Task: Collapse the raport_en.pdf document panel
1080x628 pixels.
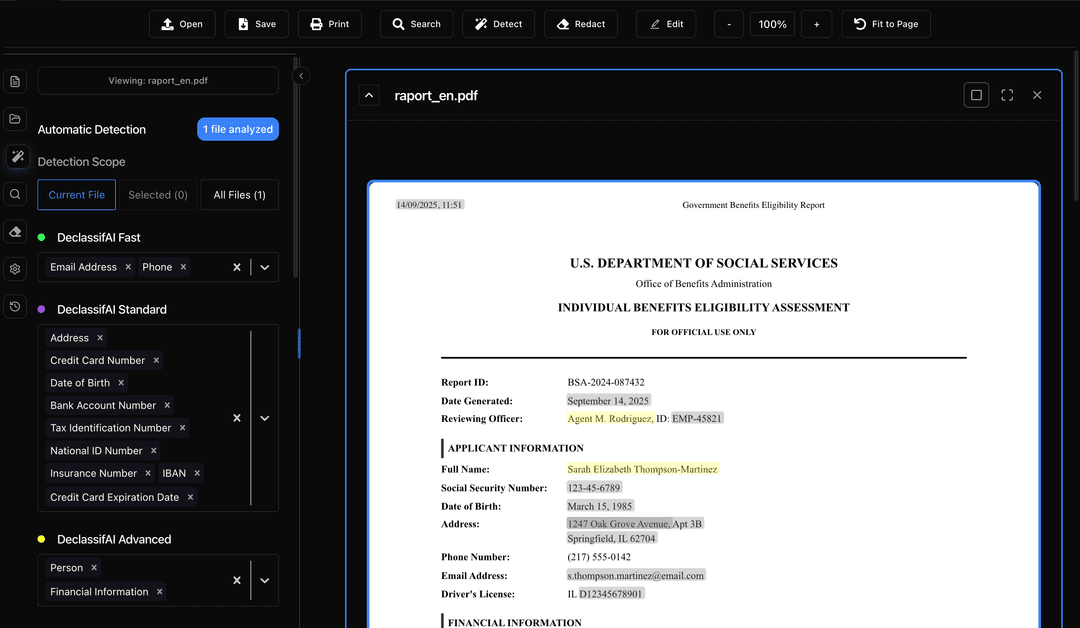Action: (x=369, y=95)
